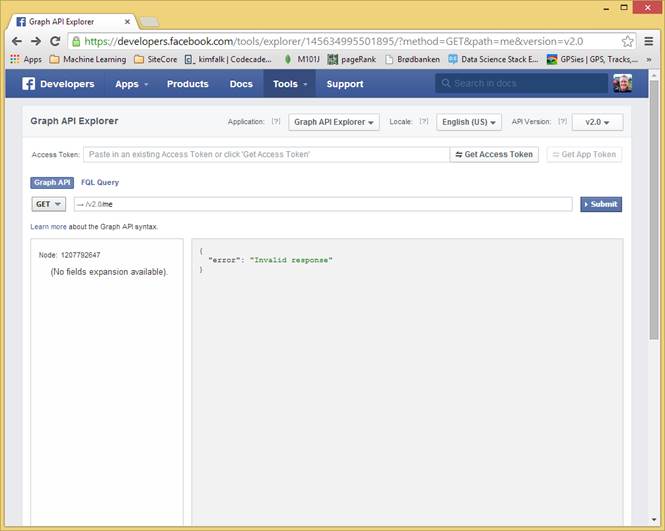
Task: Click the API path input field
Action: pyautogui.click(x=323, y=204)
